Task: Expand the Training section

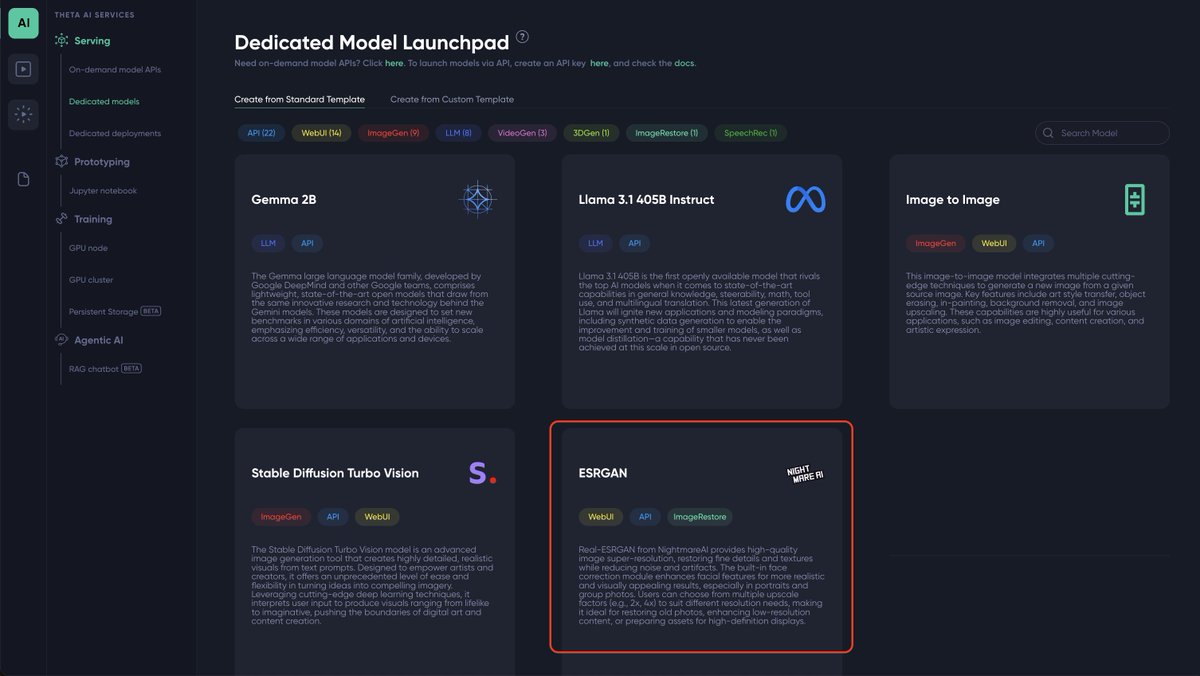Action: click(x=90, y=219)
